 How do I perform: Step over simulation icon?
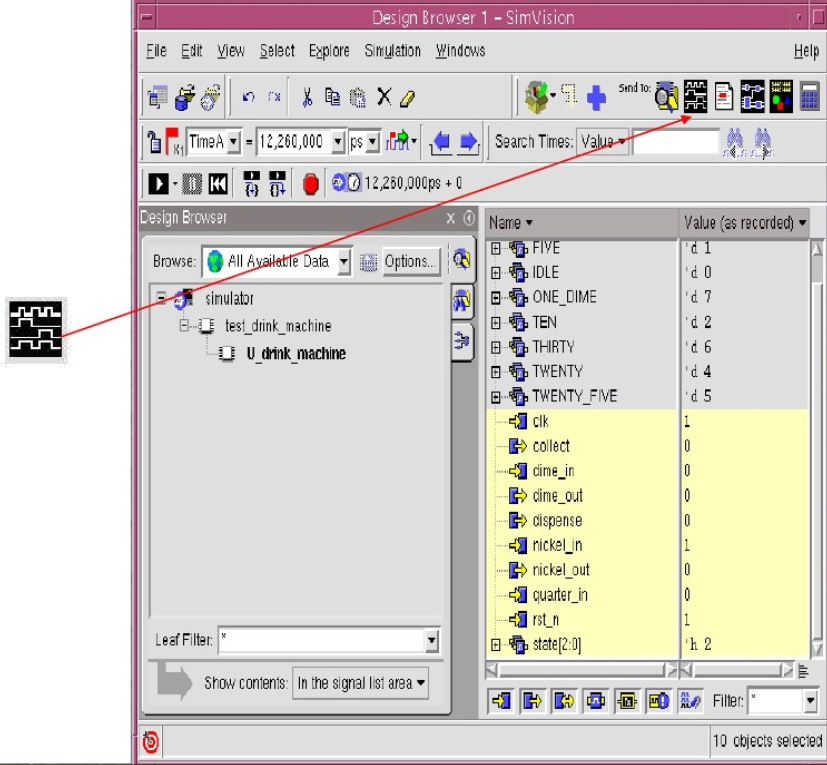point(277,184)
